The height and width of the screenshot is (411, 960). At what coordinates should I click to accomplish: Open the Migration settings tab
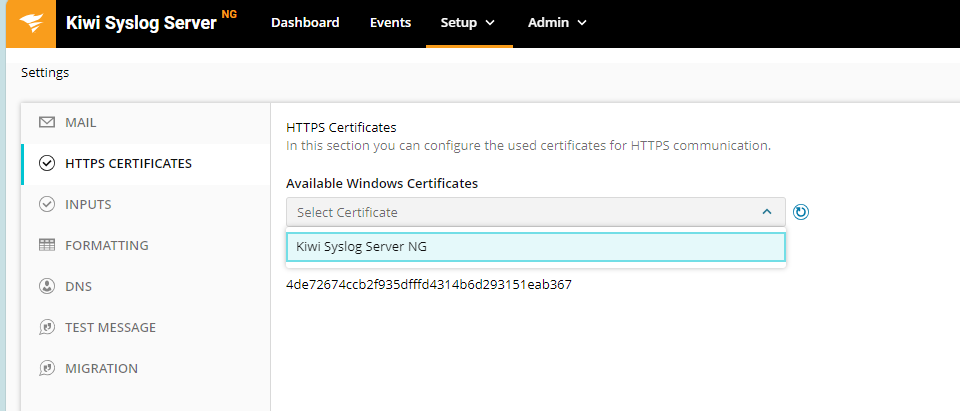point(146,368)
